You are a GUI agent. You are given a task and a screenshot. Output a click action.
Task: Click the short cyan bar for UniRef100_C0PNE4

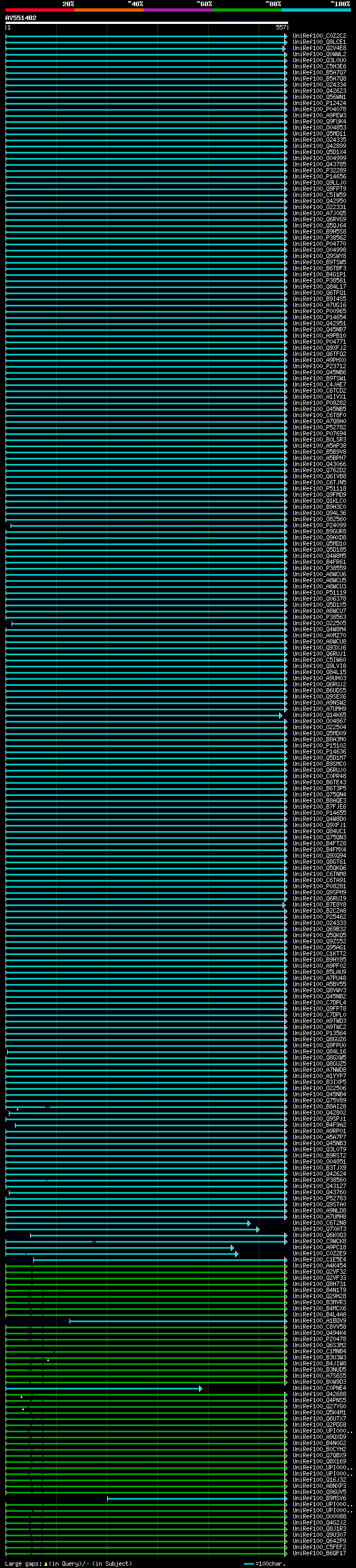pos(103,1388)
